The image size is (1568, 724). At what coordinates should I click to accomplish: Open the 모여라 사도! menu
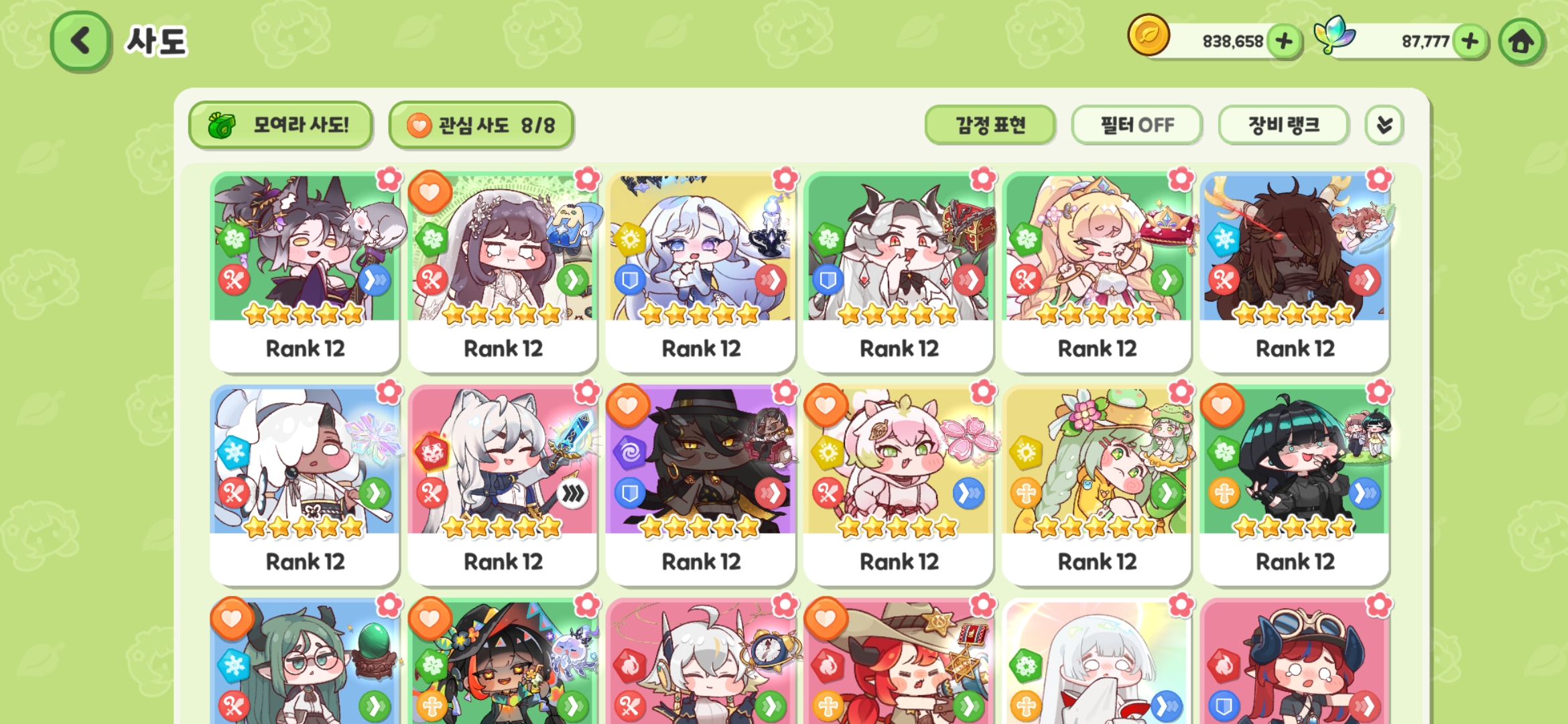281,125
